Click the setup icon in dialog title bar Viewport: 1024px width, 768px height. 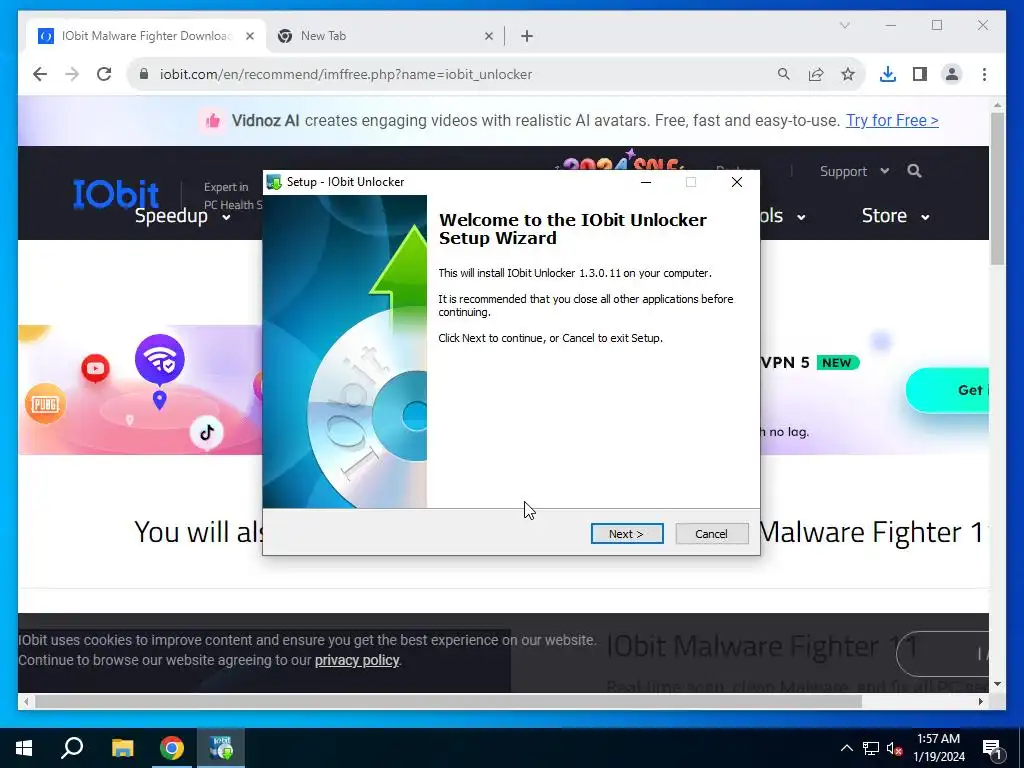point(274,182)
